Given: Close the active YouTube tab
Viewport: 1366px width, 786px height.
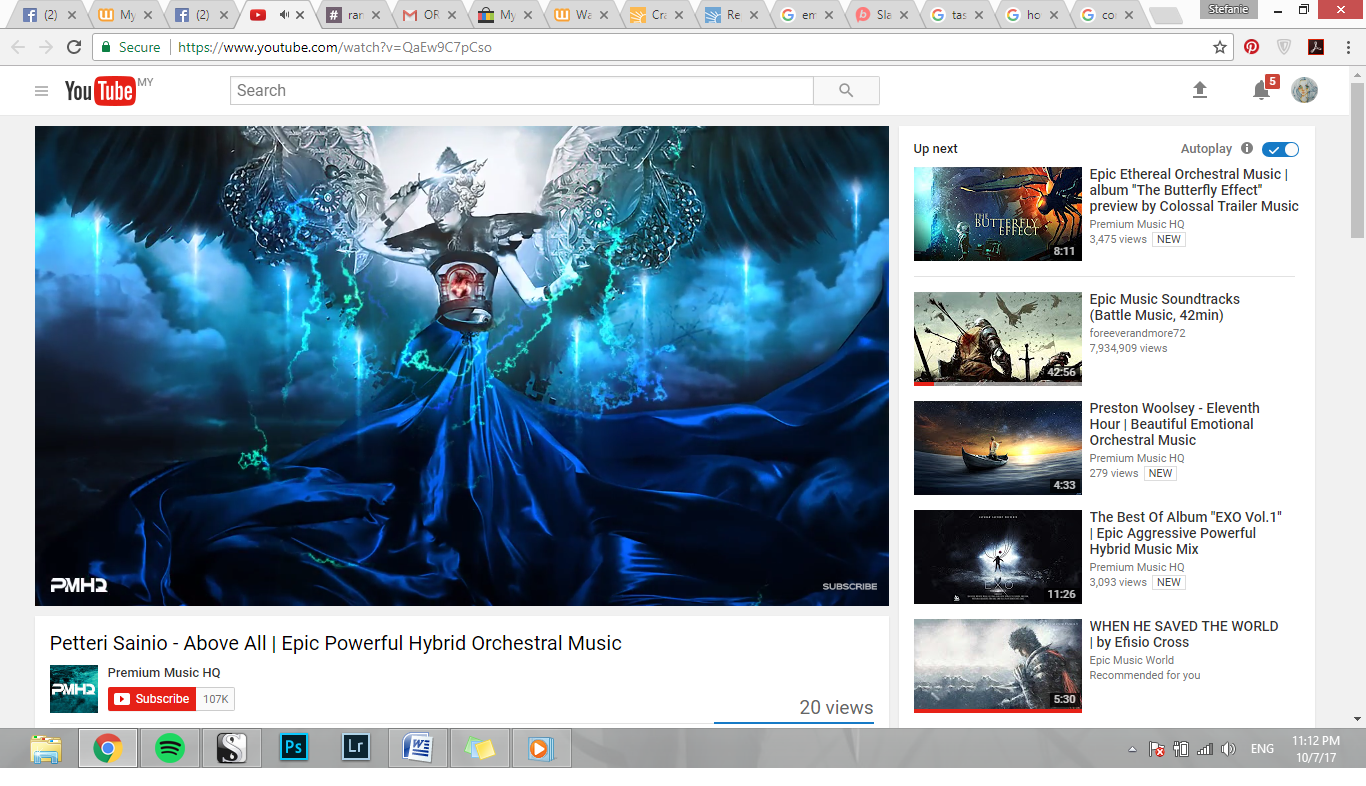Looking at the screenshot, I should coord(301,15).
